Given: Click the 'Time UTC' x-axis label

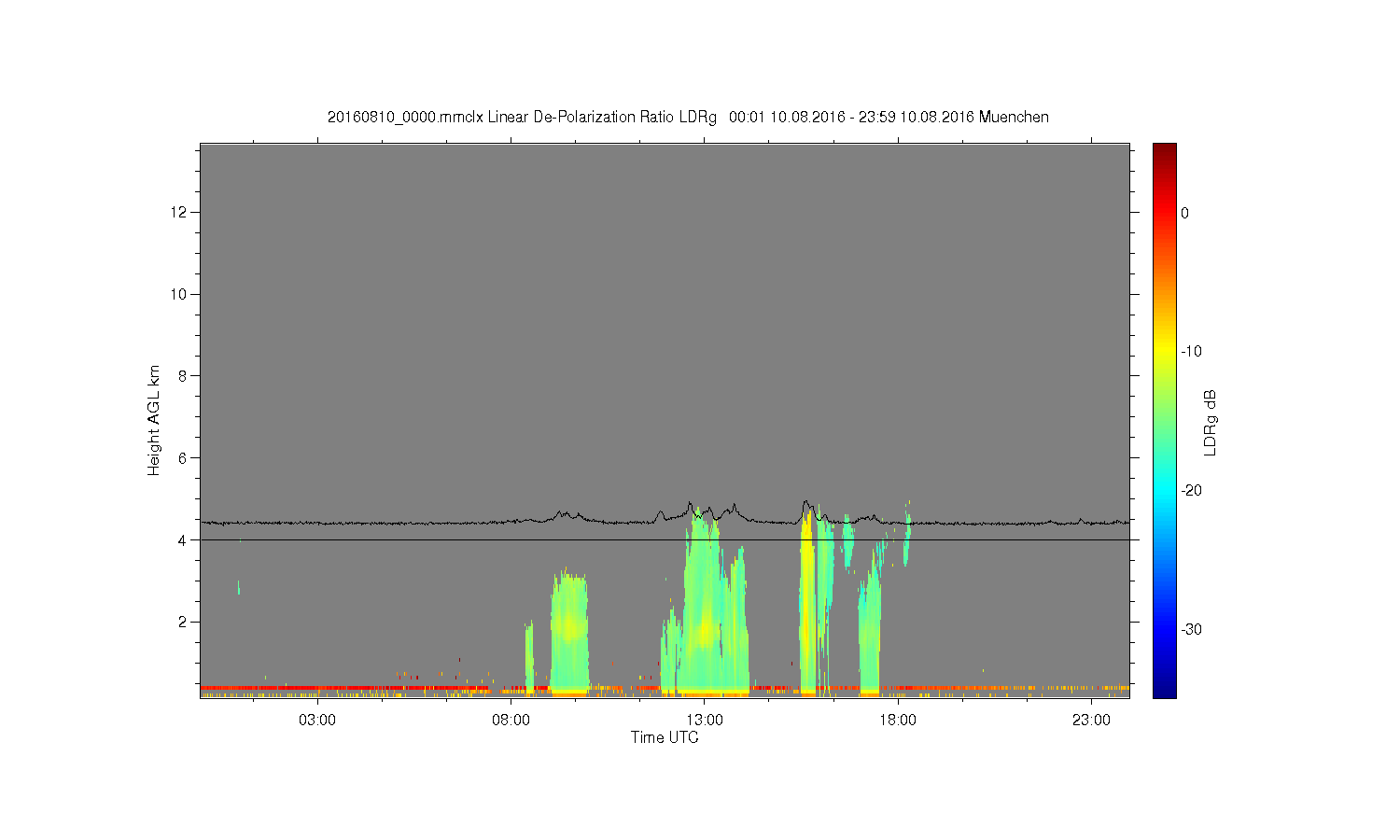Looking at the screenshot, I should [665, 737].
